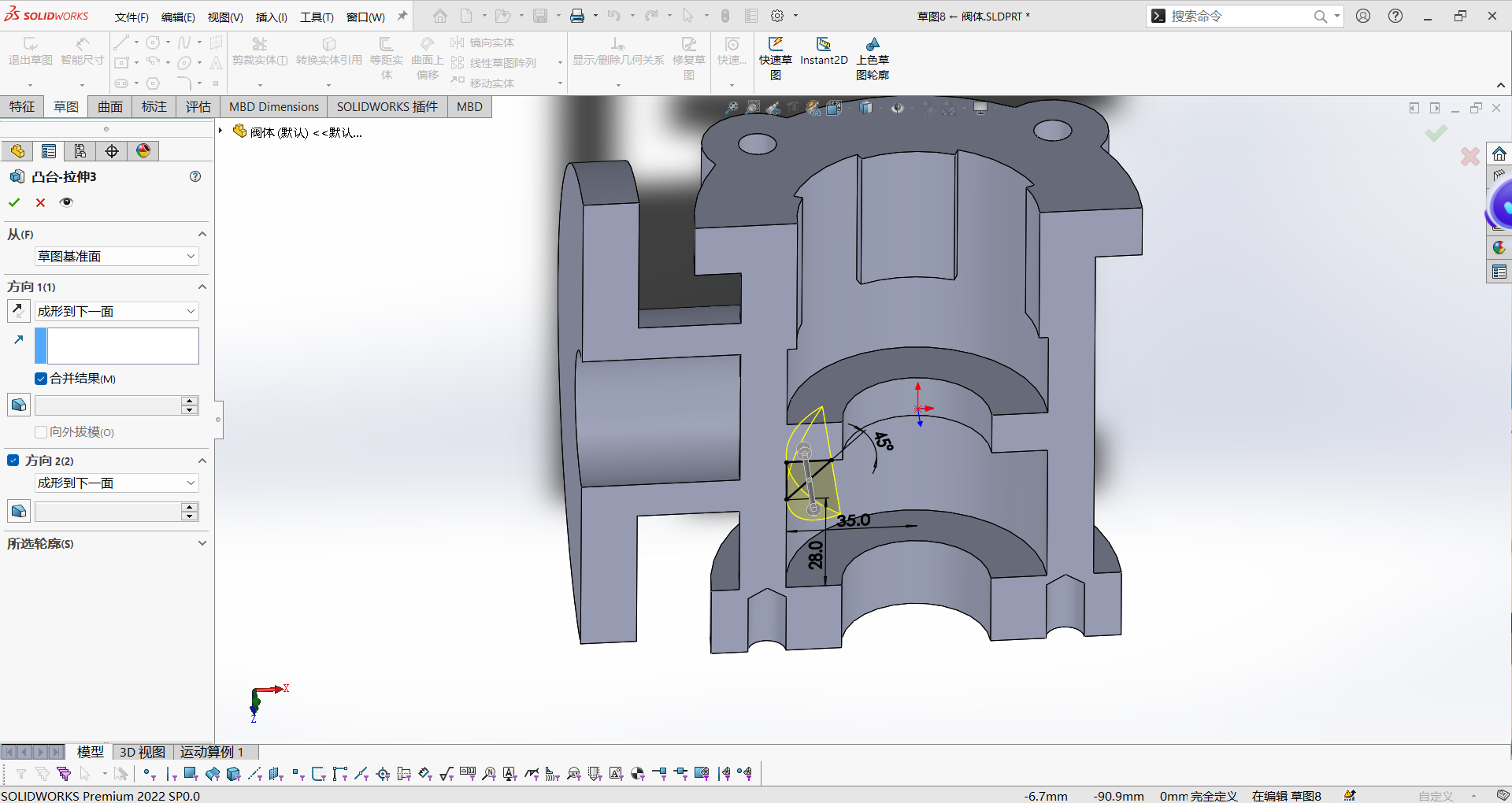This screenshot has width=1512, height=803.
Task: Click 上色草图轮廓 shaded sketch contours
Action: (873, 58)
